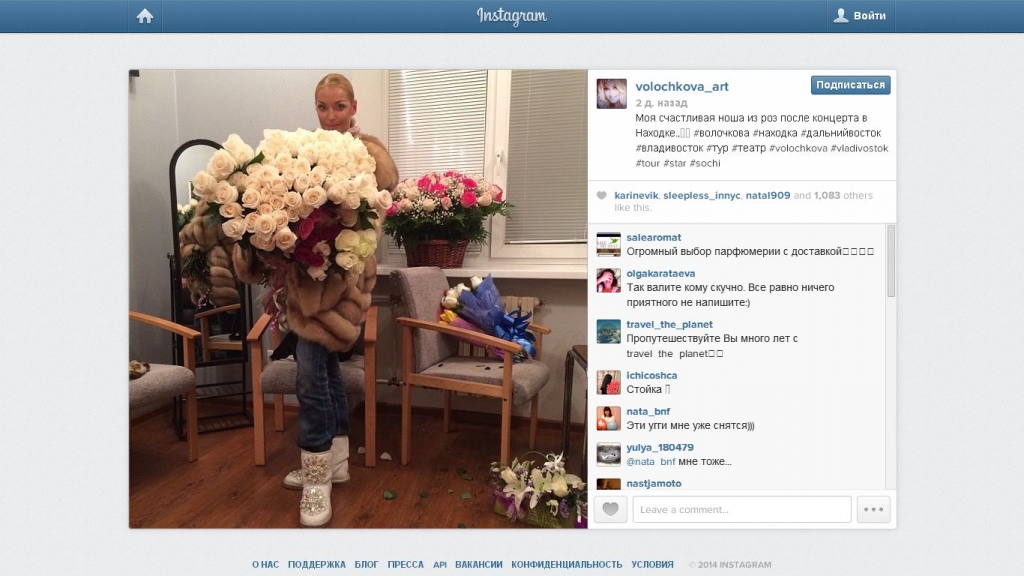Click the Leave a comment field
1024x576 pixels.
point(742,509)
